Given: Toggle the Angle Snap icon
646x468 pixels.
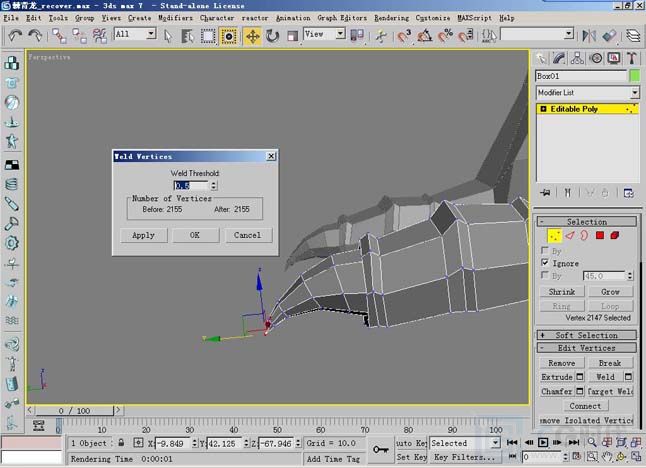Looking at the screenshot, I should pos(424,36).
